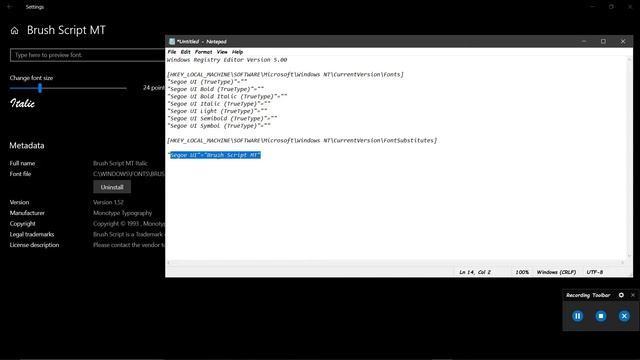Click the Settings window title

35,7
